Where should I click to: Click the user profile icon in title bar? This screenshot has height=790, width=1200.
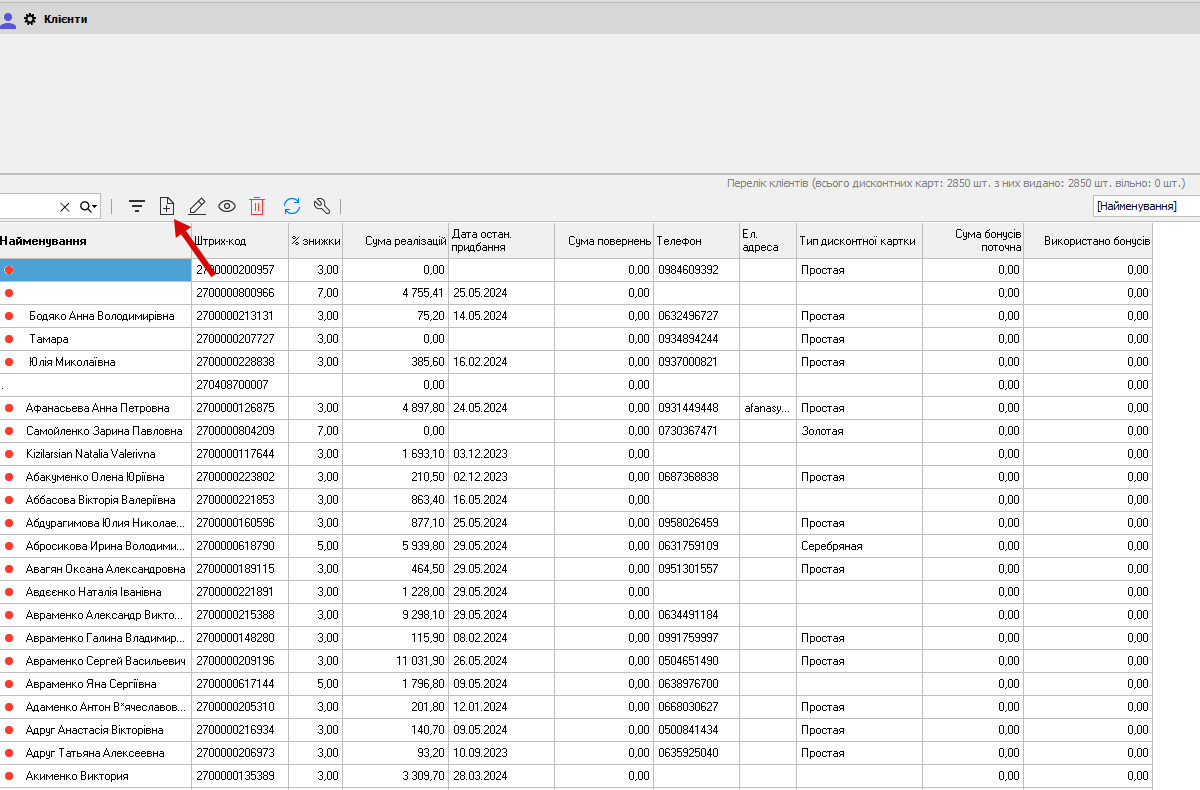8,19
